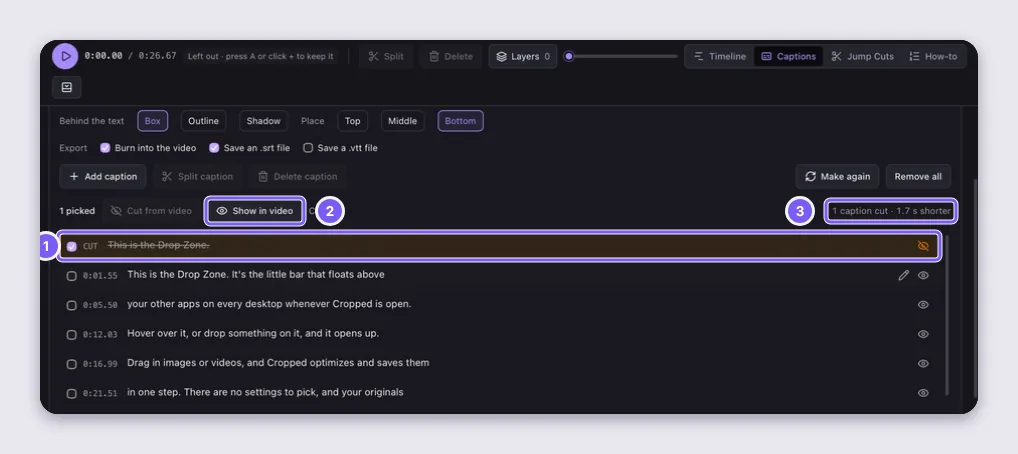1018x454 pixels.
Task: Toggle the eye icon on the 0:12.03 caption
Action: [923, 334]
